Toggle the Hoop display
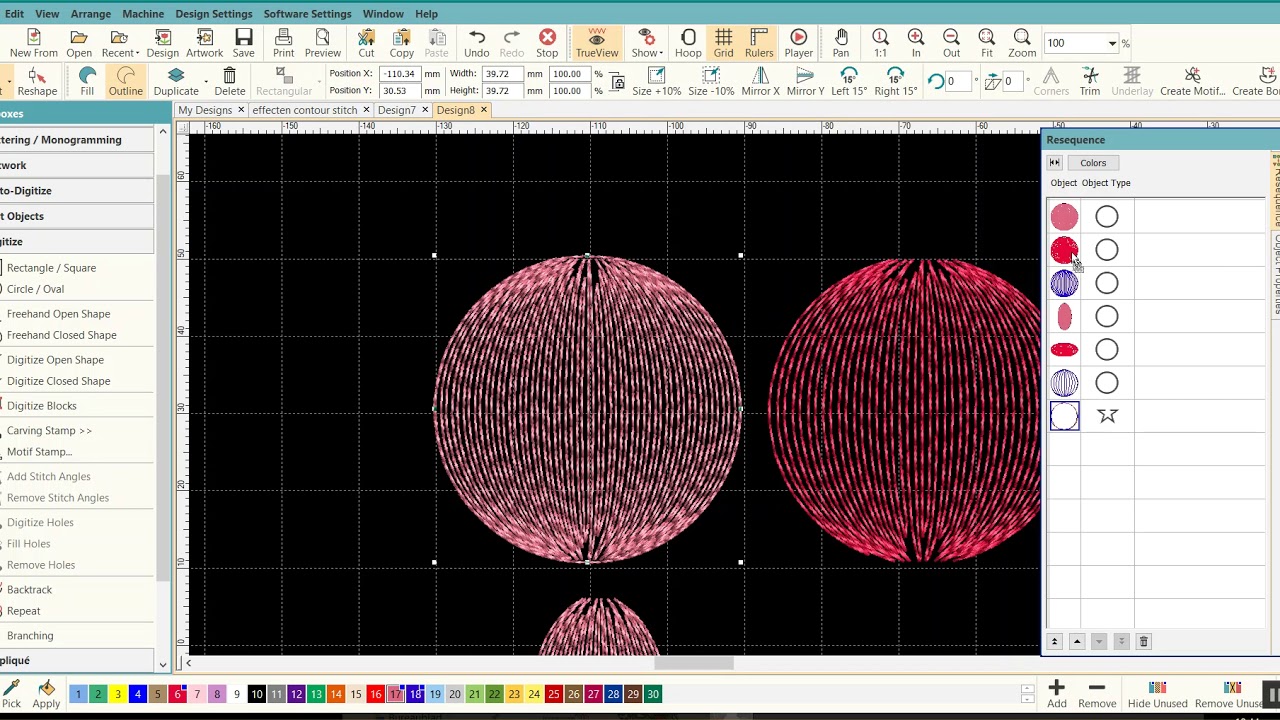The width and height of the screenshot is (1280, 720). point(688,43)
